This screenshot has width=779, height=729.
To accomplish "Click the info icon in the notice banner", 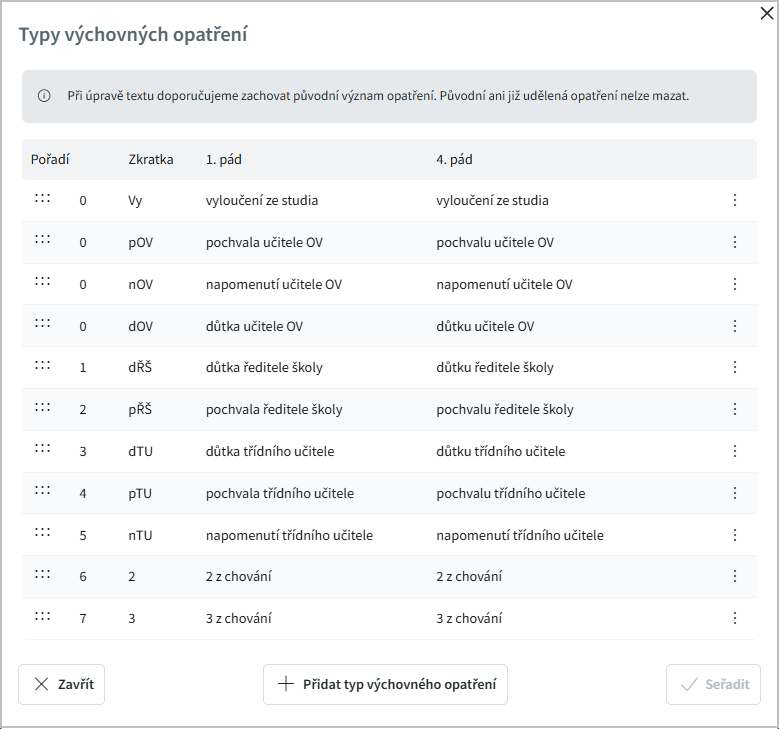I will (x=44, y=97).
